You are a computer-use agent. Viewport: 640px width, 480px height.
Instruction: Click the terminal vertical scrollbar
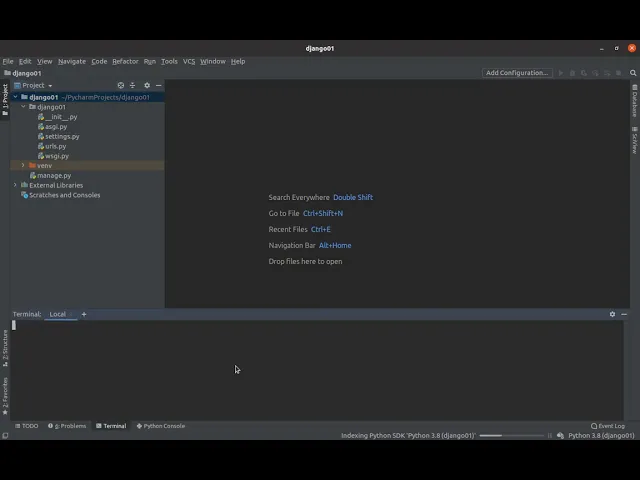(x=627, y=370)
